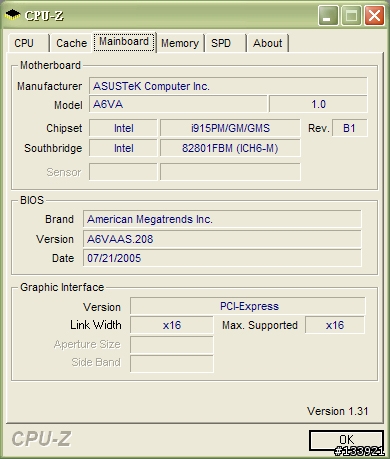Click the Chipset label
This screenshot has width=390, height=459.
click(x=64, y=128)
